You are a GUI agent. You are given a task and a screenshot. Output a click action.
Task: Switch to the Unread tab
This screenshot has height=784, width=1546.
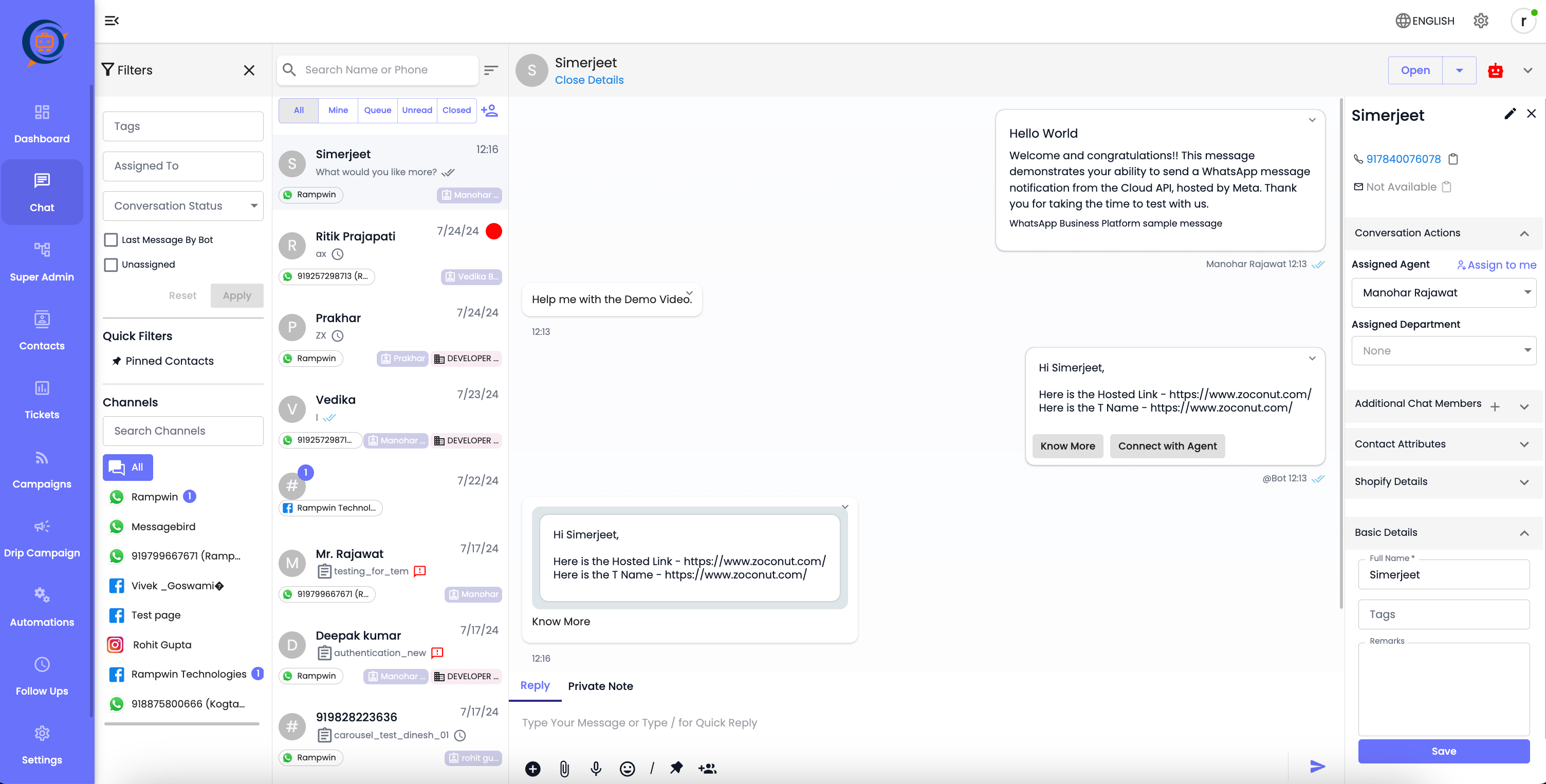416,110
